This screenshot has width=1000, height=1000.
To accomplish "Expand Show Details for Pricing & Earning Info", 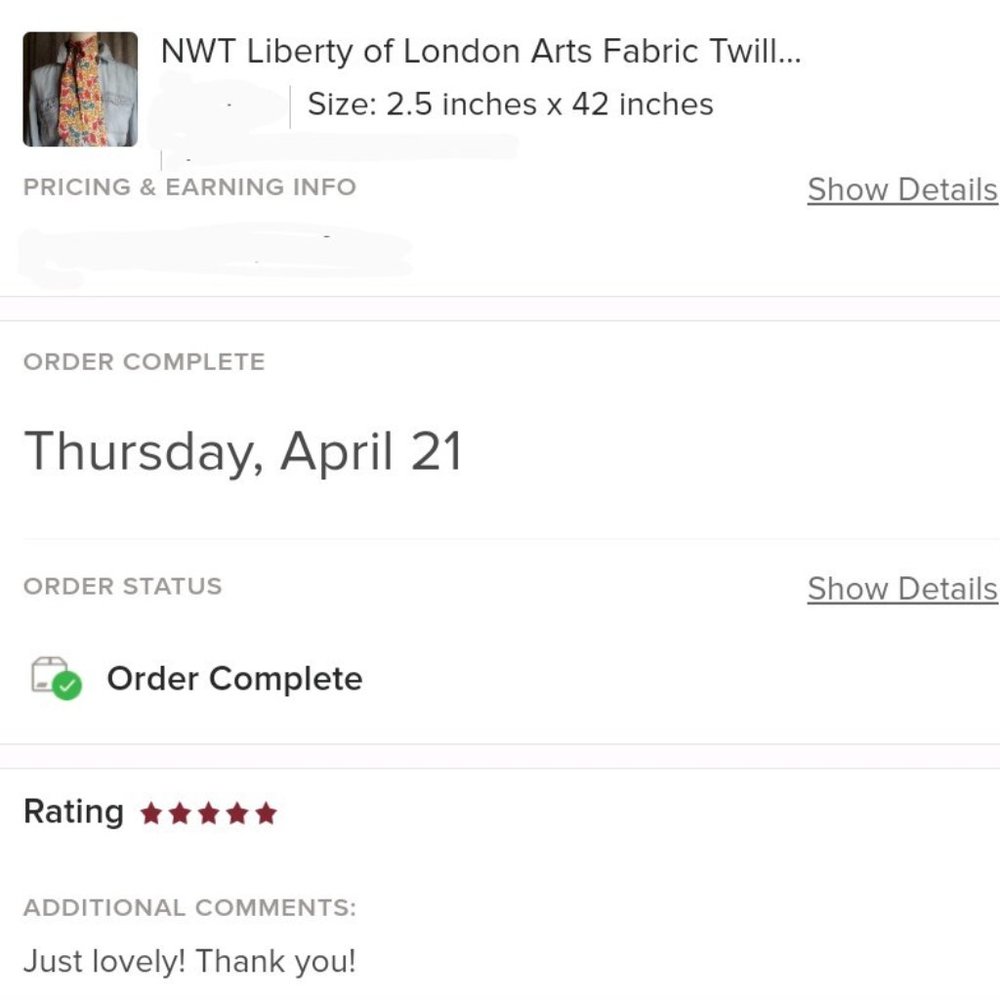I will click(902, 189).
